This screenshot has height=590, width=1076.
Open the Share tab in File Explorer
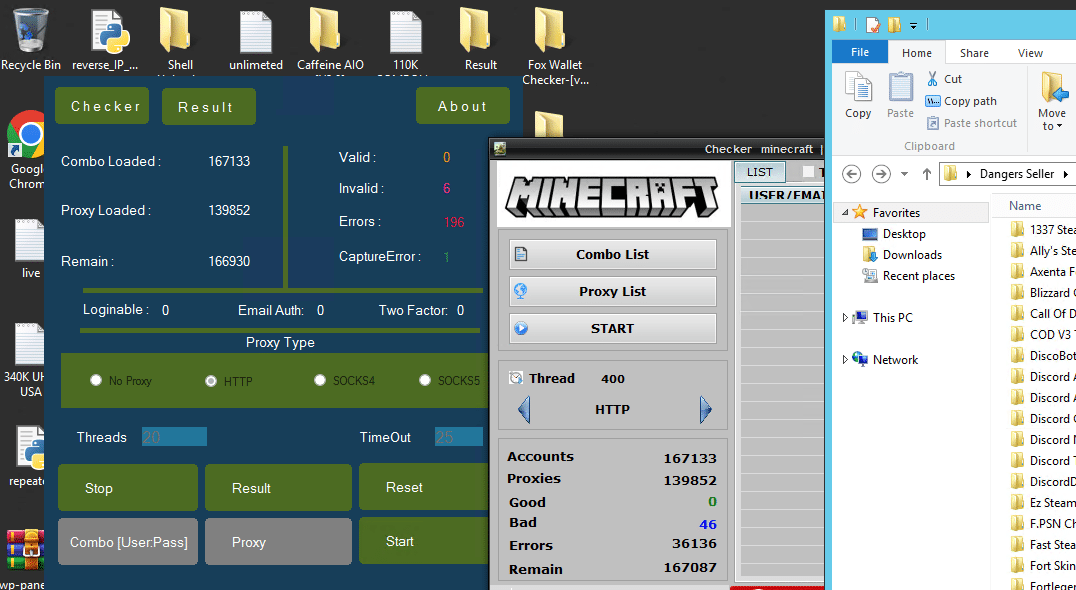pos(974,53)
